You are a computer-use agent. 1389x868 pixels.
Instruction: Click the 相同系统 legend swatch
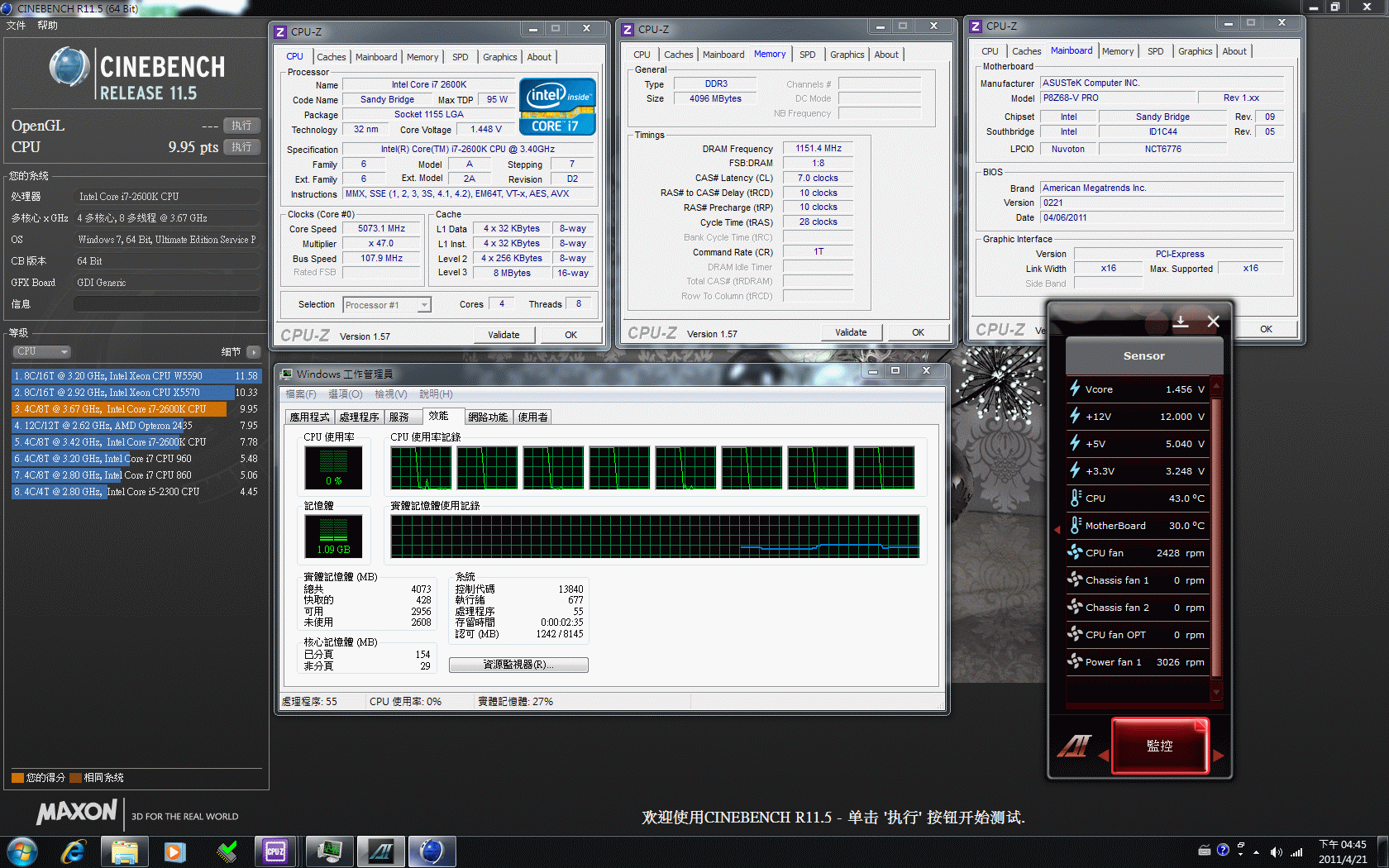[75, 778]
